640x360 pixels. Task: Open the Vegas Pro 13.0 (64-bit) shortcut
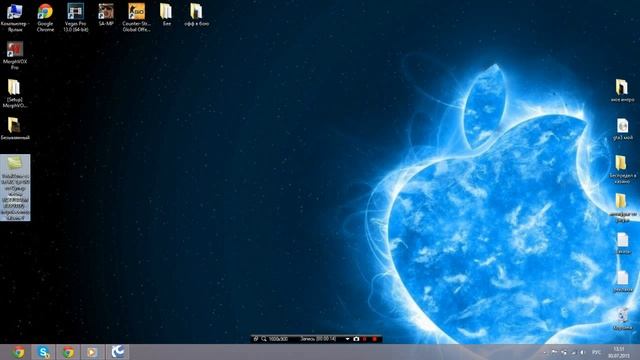pyautogui.click(x=76, y=17)
